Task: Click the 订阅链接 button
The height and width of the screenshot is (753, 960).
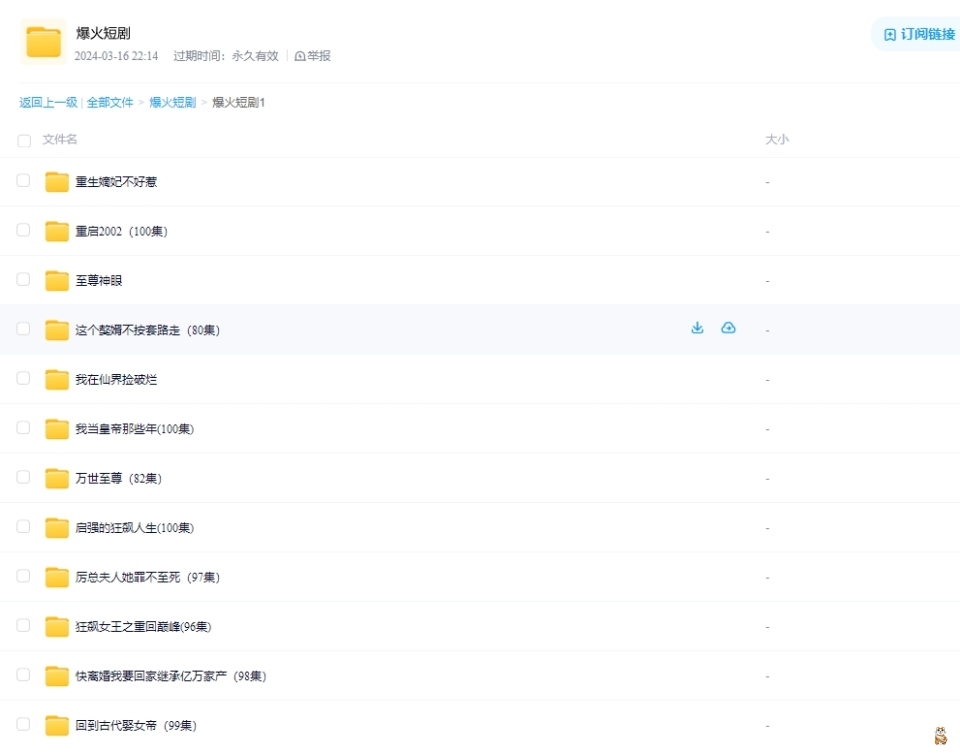Action: point(919,35)
